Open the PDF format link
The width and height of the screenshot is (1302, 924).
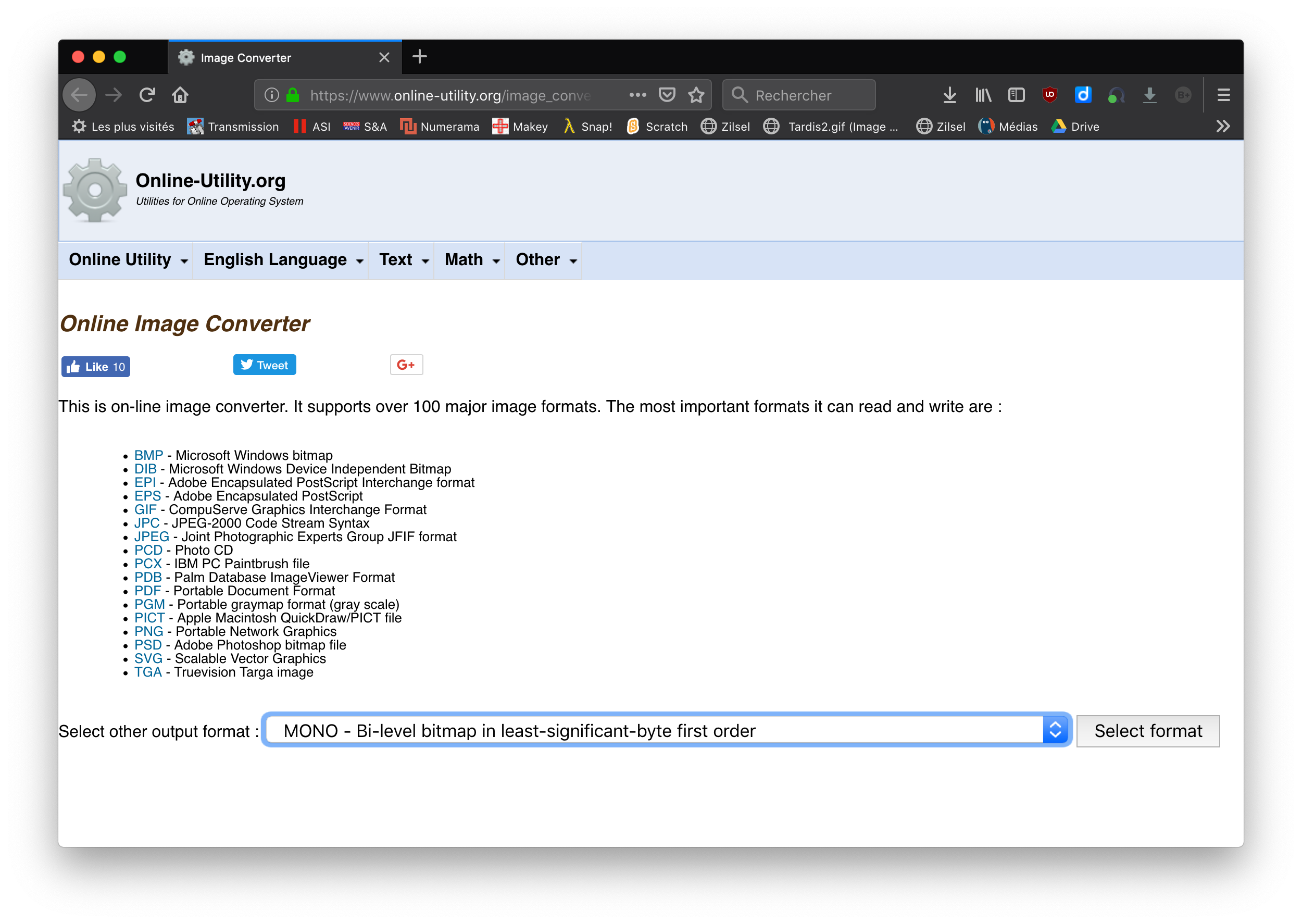pos(148,591)
